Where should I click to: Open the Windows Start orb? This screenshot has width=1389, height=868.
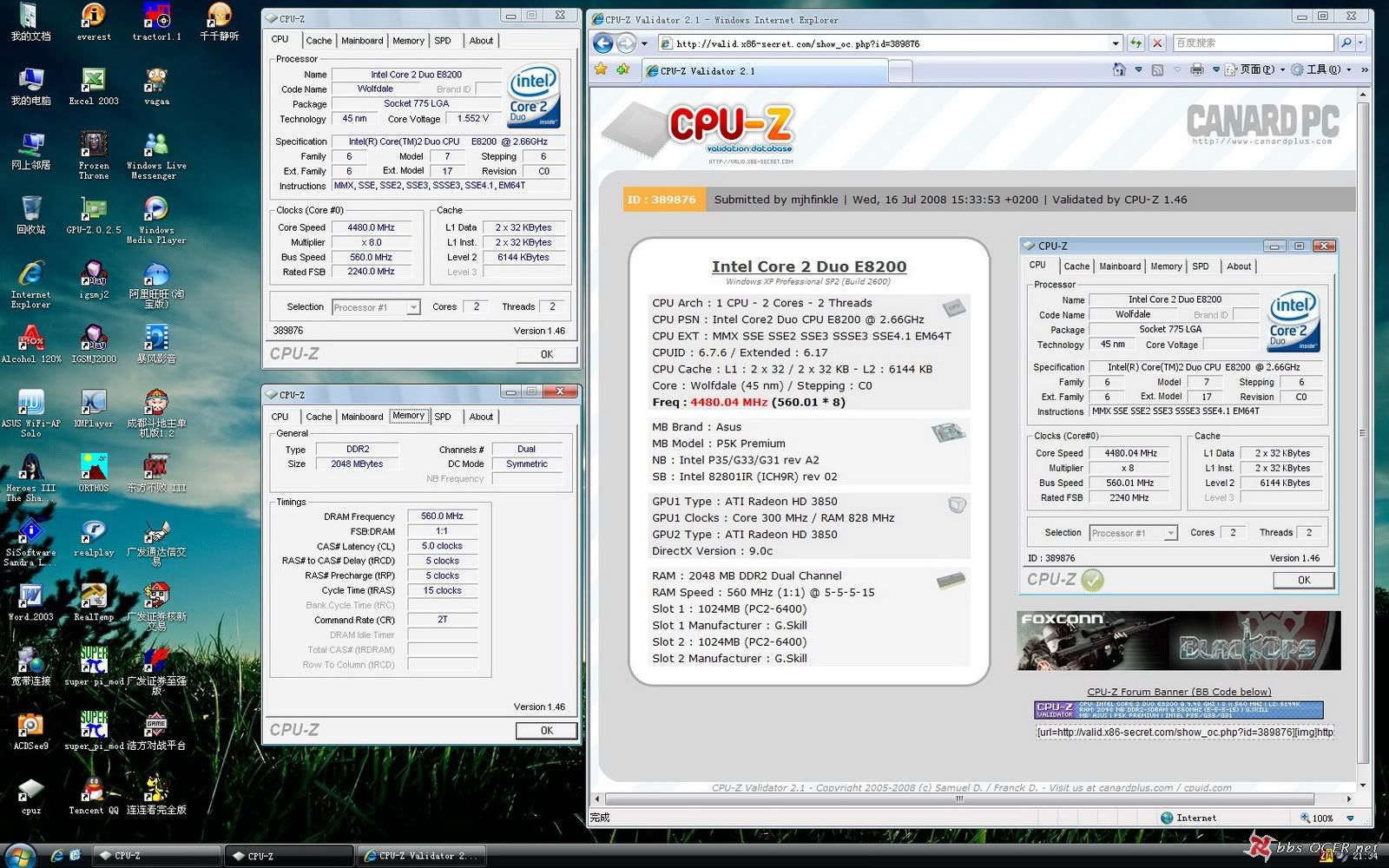[x=22, y=855]
